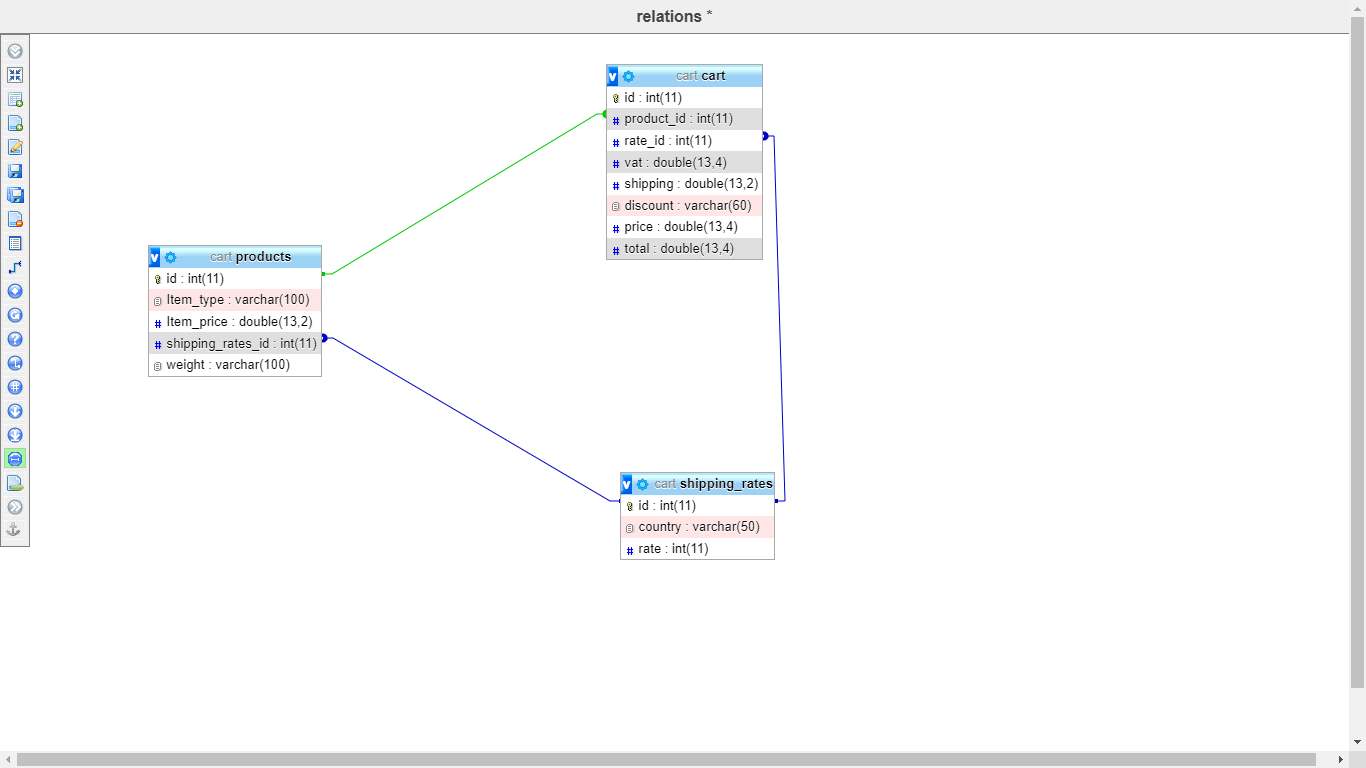
Task: Select the Create relationship tool
Action: [x=15, y=267]
